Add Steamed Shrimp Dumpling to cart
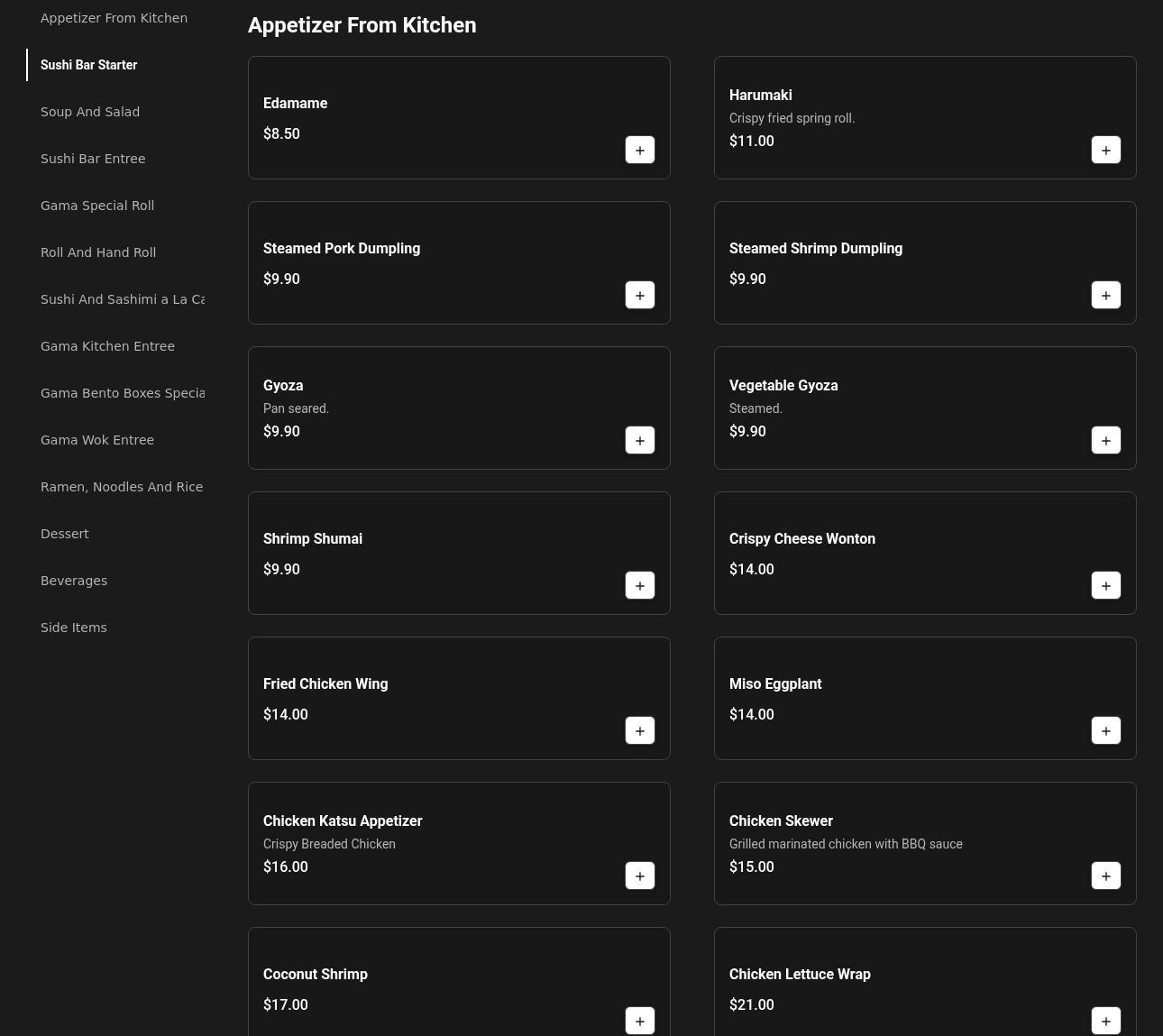This screenshot has width=1163, height=1036. 1105,296
